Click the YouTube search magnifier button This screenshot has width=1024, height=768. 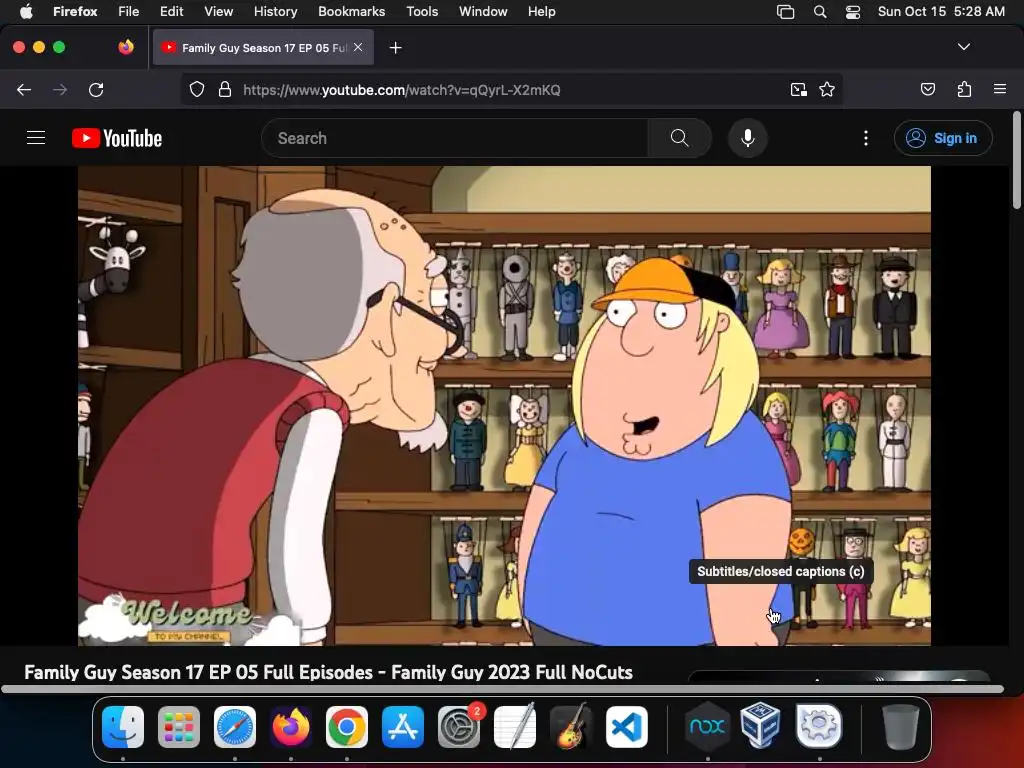point(679,138)
